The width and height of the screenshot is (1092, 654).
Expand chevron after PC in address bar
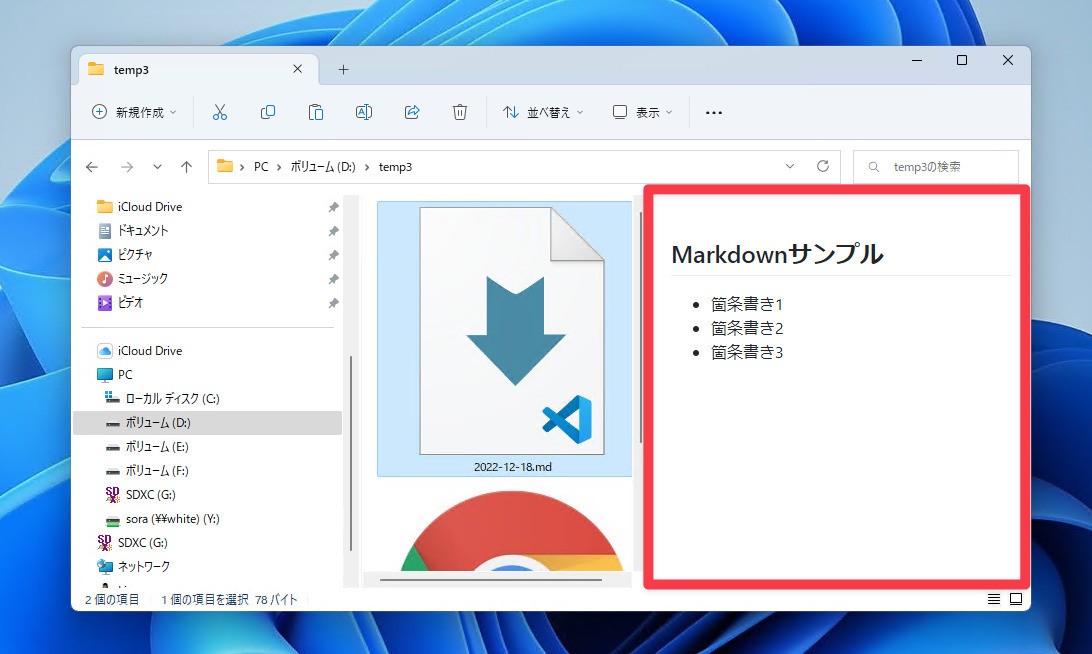[279, 167]
